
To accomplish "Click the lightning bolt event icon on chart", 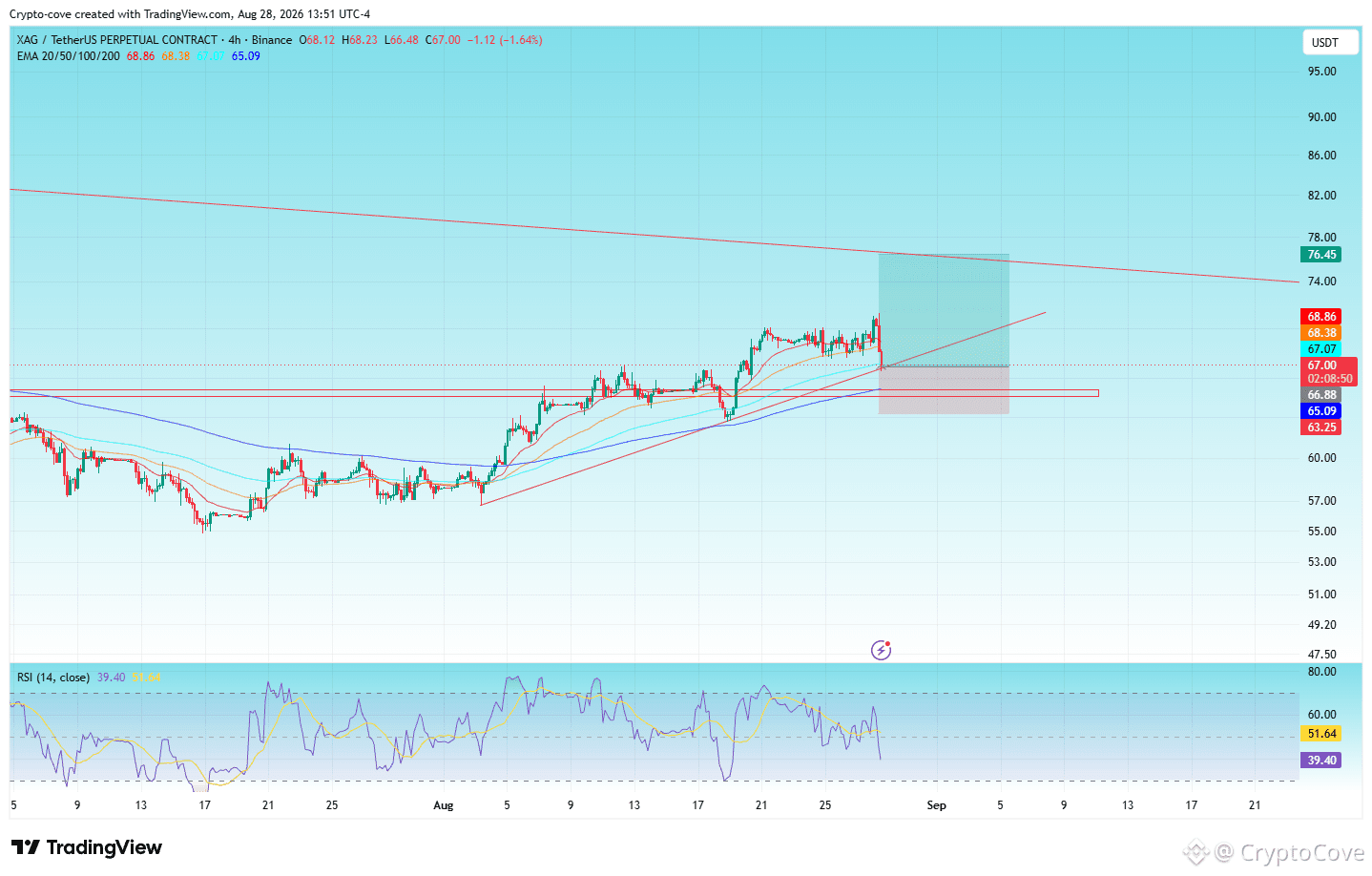I will coord(881,650).
